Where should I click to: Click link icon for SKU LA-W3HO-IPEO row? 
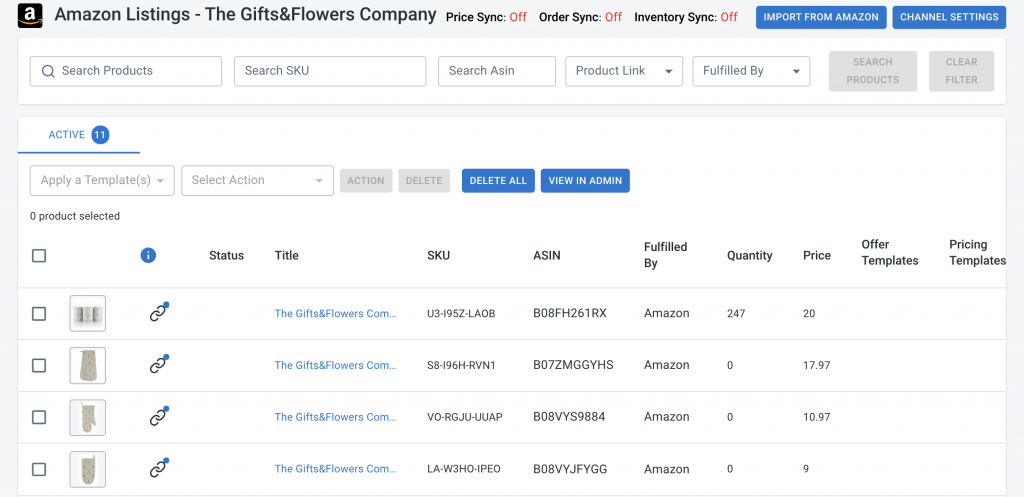(159, 468)
